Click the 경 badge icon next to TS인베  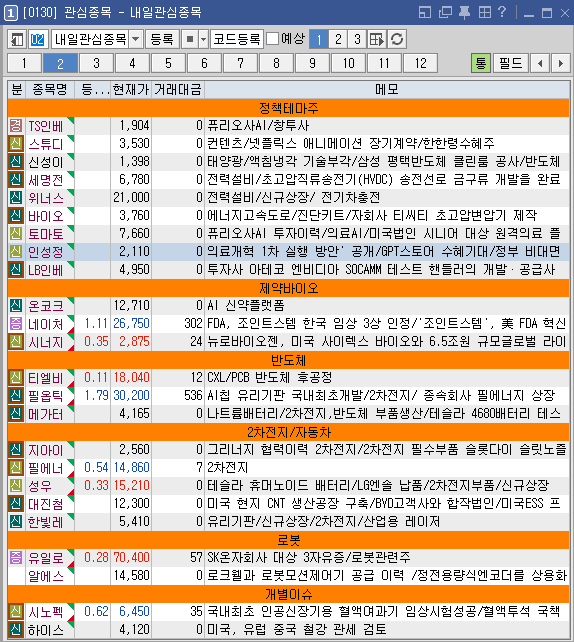pyautogui.click(x=16, y=125)
